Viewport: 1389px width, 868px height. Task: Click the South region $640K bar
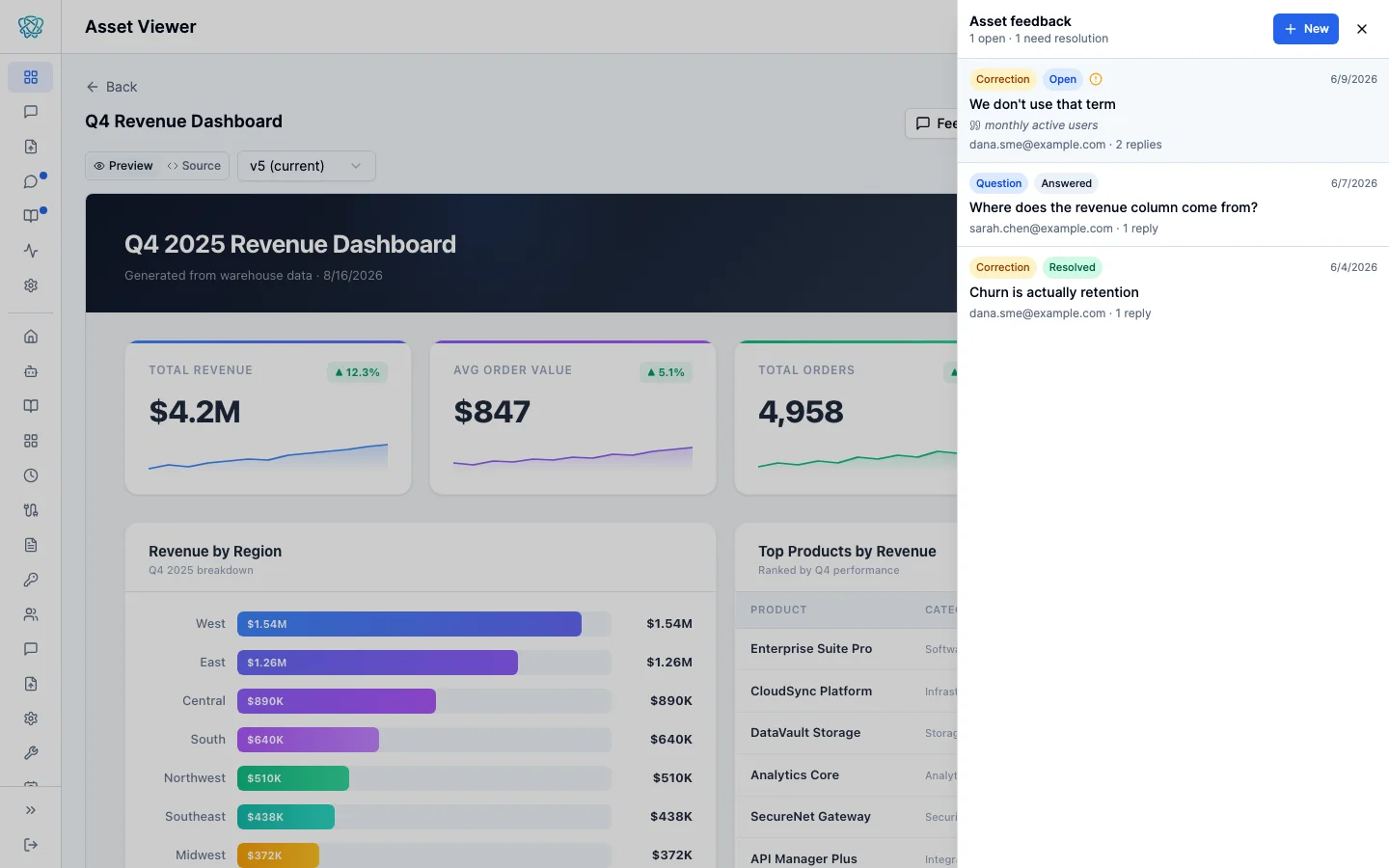[308, 740]
